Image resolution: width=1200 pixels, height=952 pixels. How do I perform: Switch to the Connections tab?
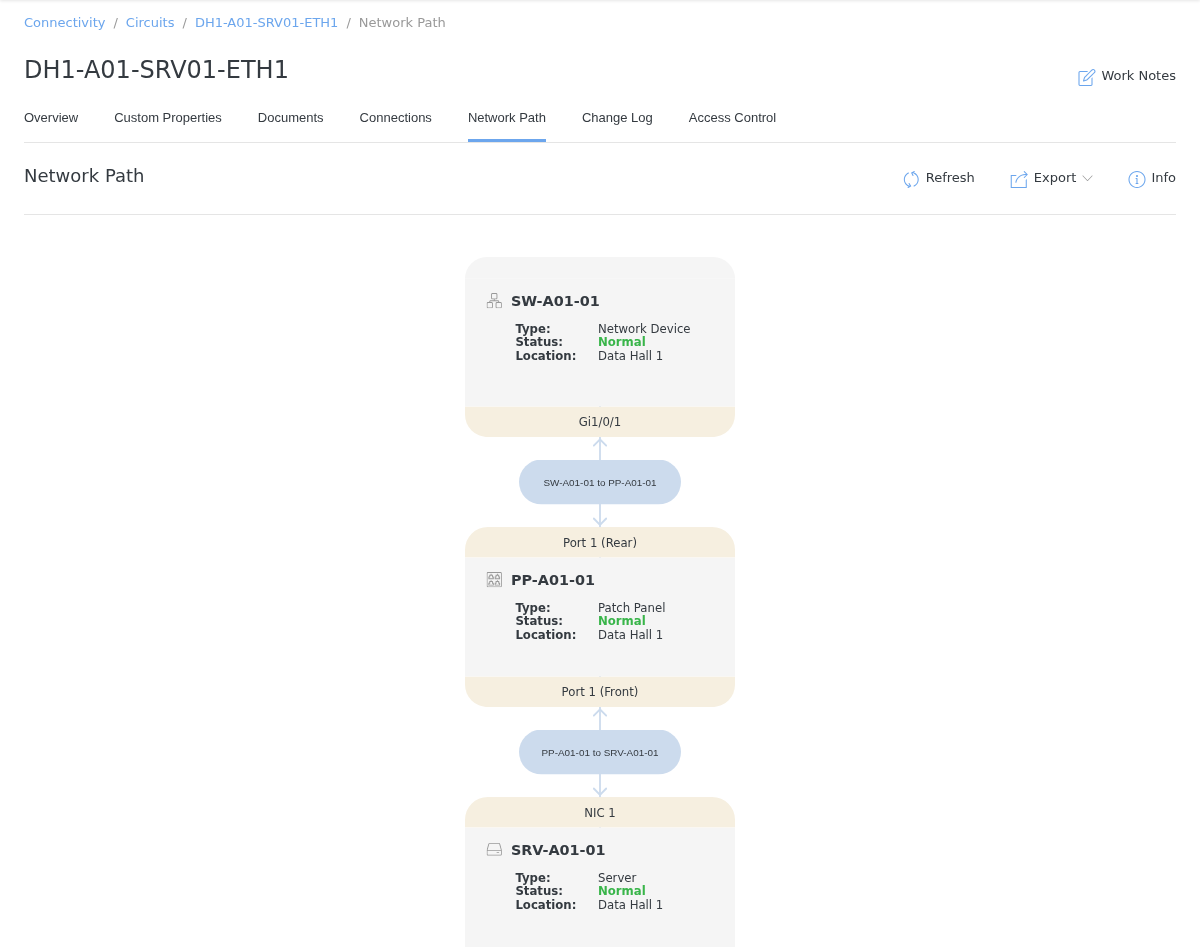[x=396, y=118]
